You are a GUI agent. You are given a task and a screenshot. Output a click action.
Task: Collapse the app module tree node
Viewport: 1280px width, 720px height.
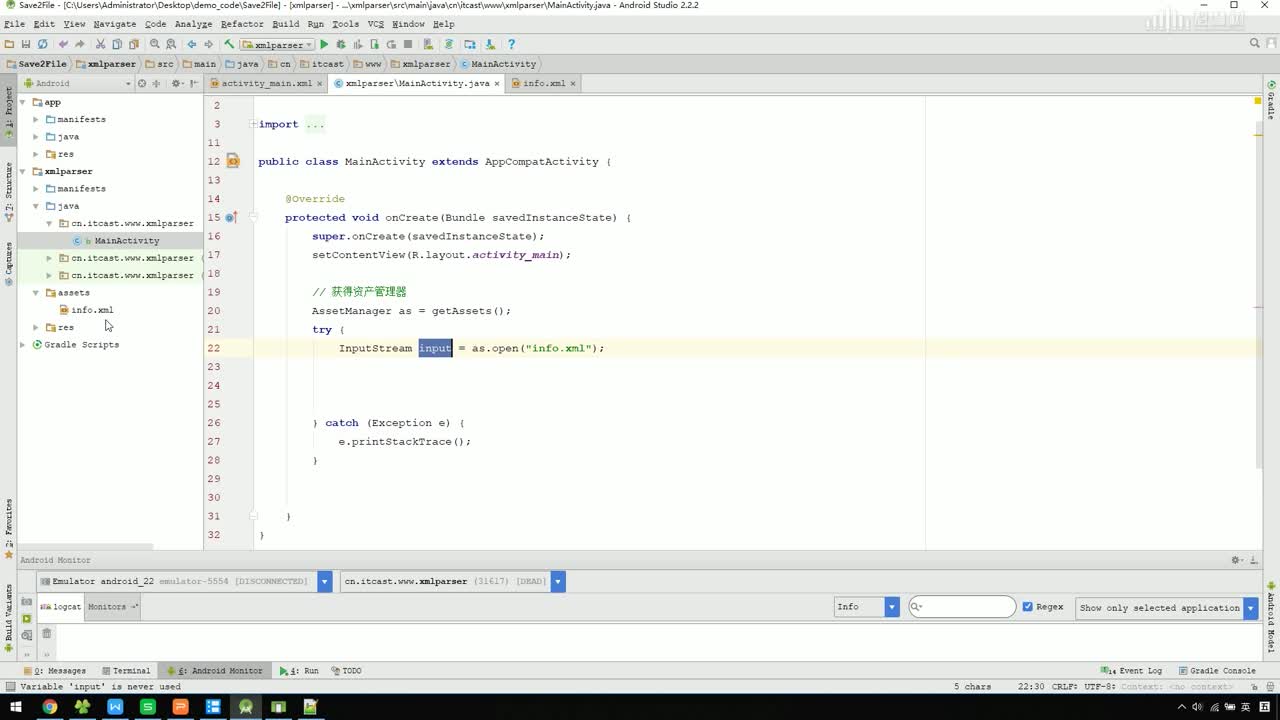pos(23,102)
